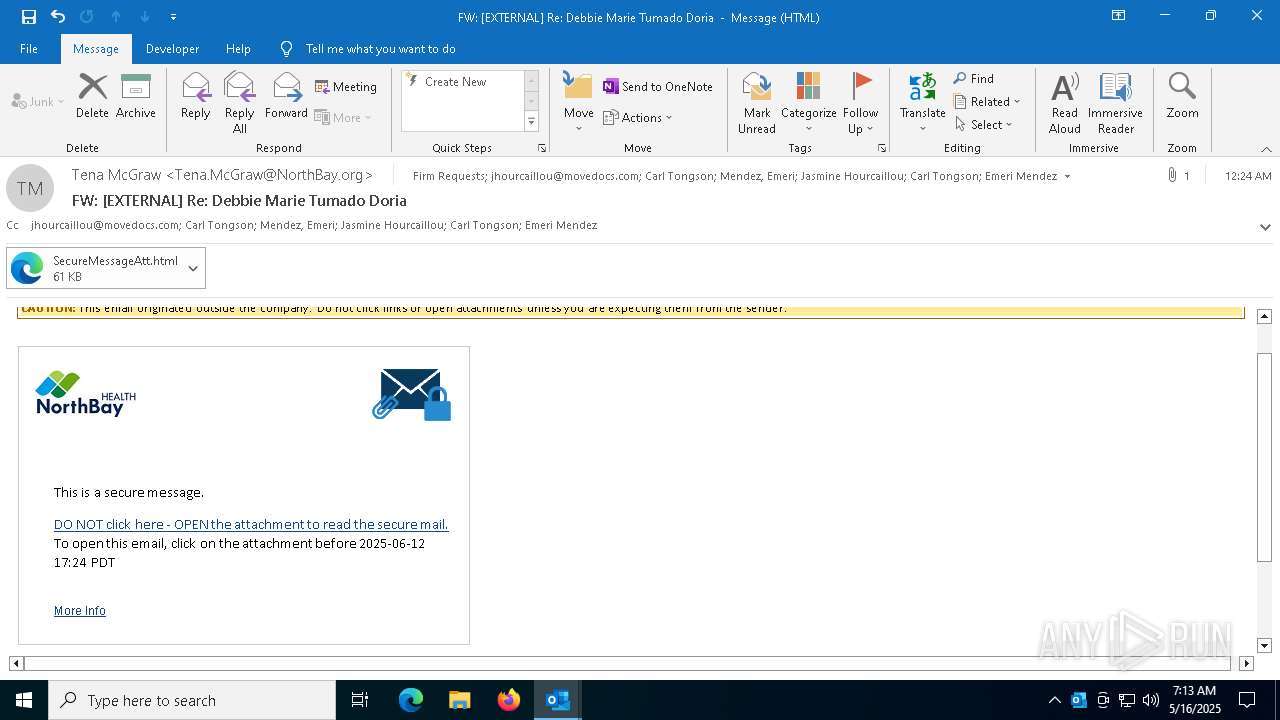
Task: Click the taskbar search box
Action: pos(192,700)
